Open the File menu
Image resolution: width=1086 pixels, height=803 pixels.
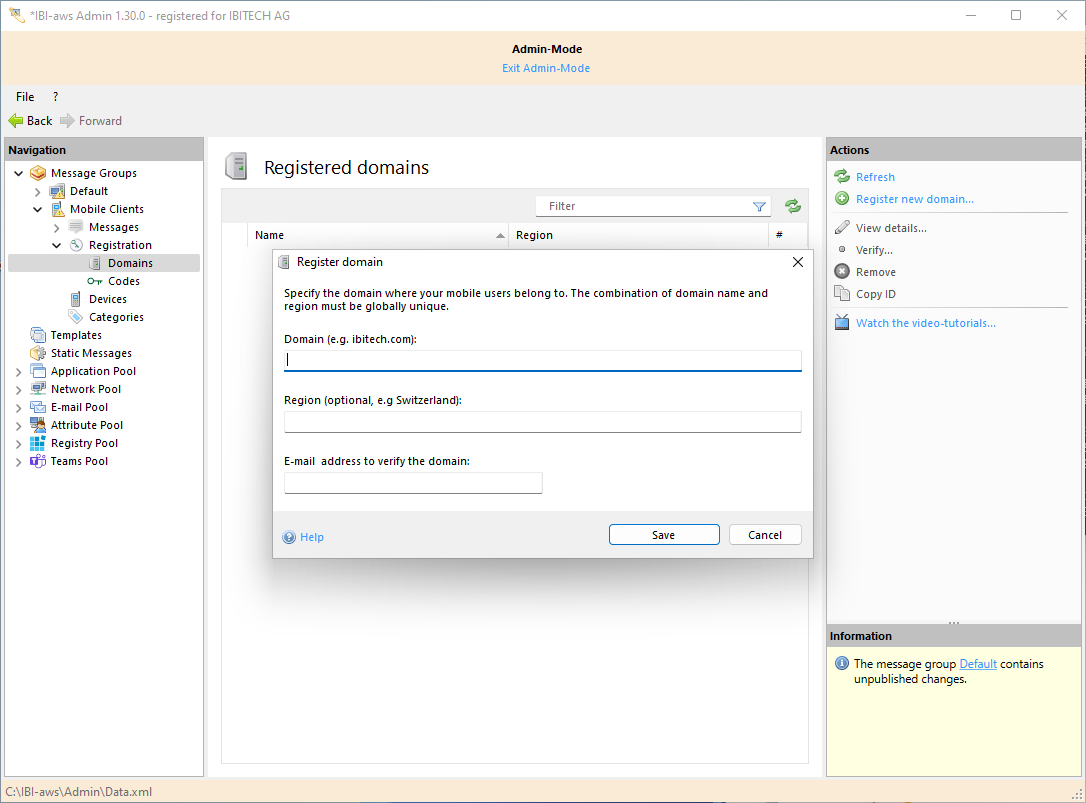[25, 97]
